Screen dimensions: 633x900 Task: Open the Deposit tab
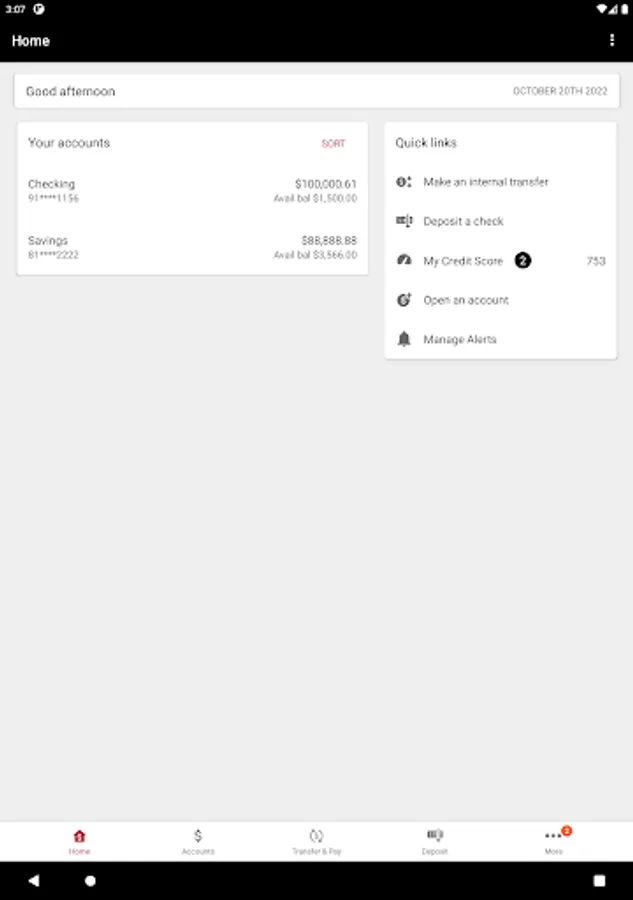tap(435, 841)
